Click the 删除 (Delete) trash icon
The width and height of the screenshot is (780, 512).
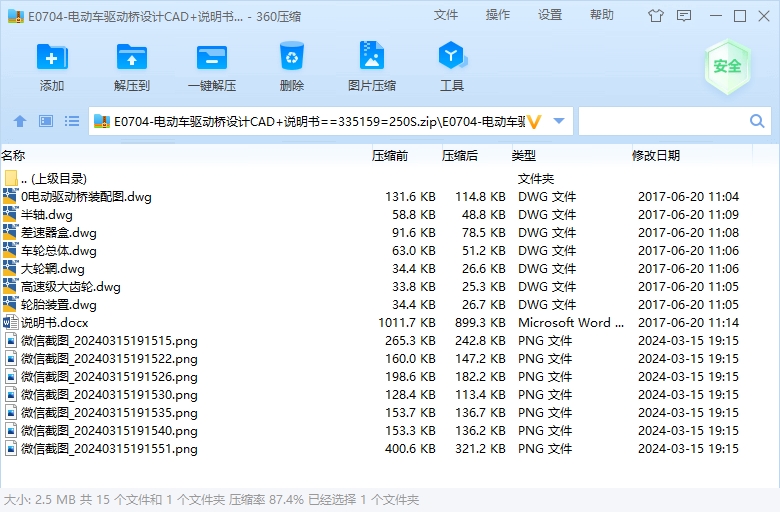[x=292, y=56]
